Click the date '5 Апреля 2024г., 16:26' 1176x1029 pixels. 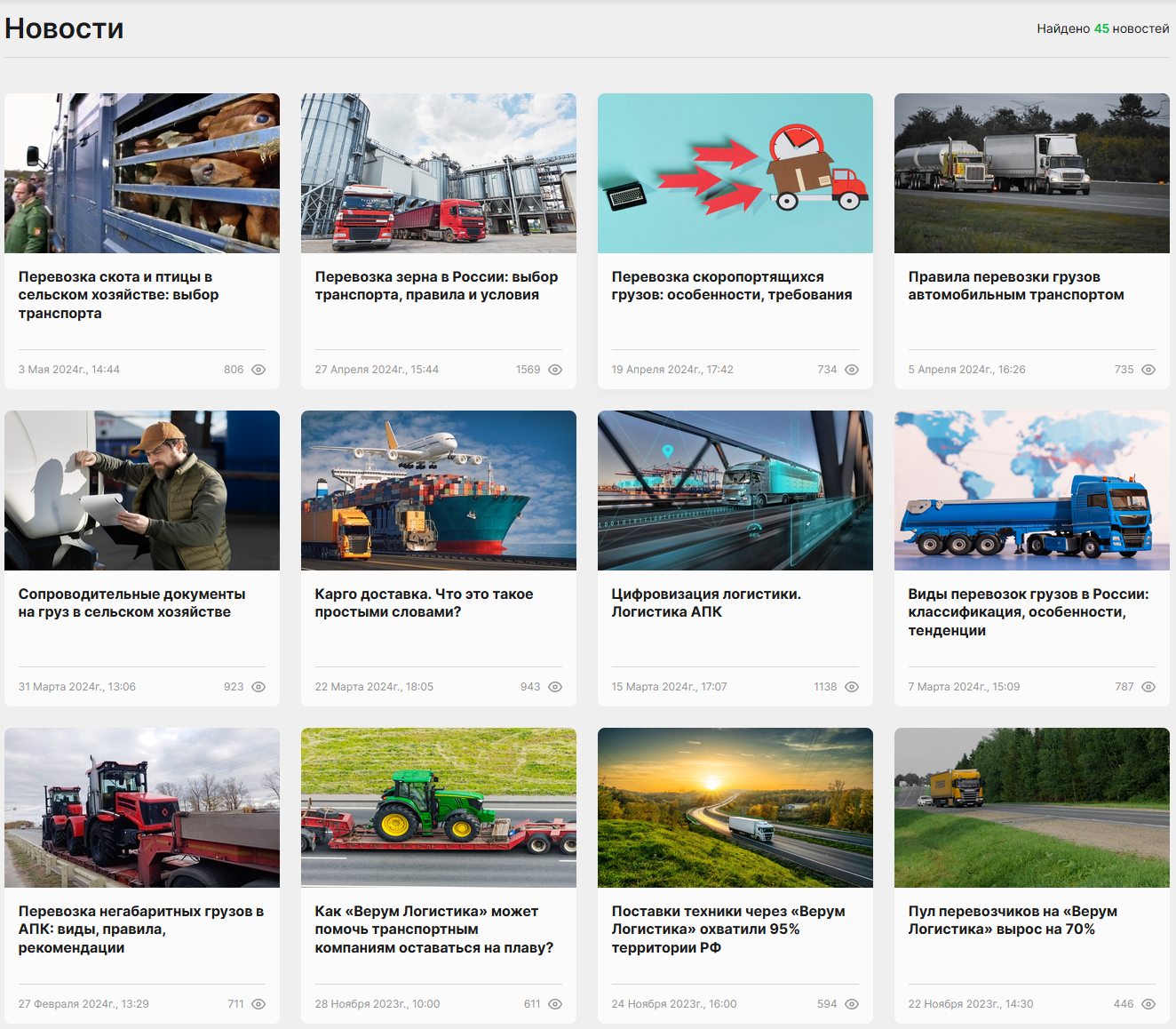967,370
